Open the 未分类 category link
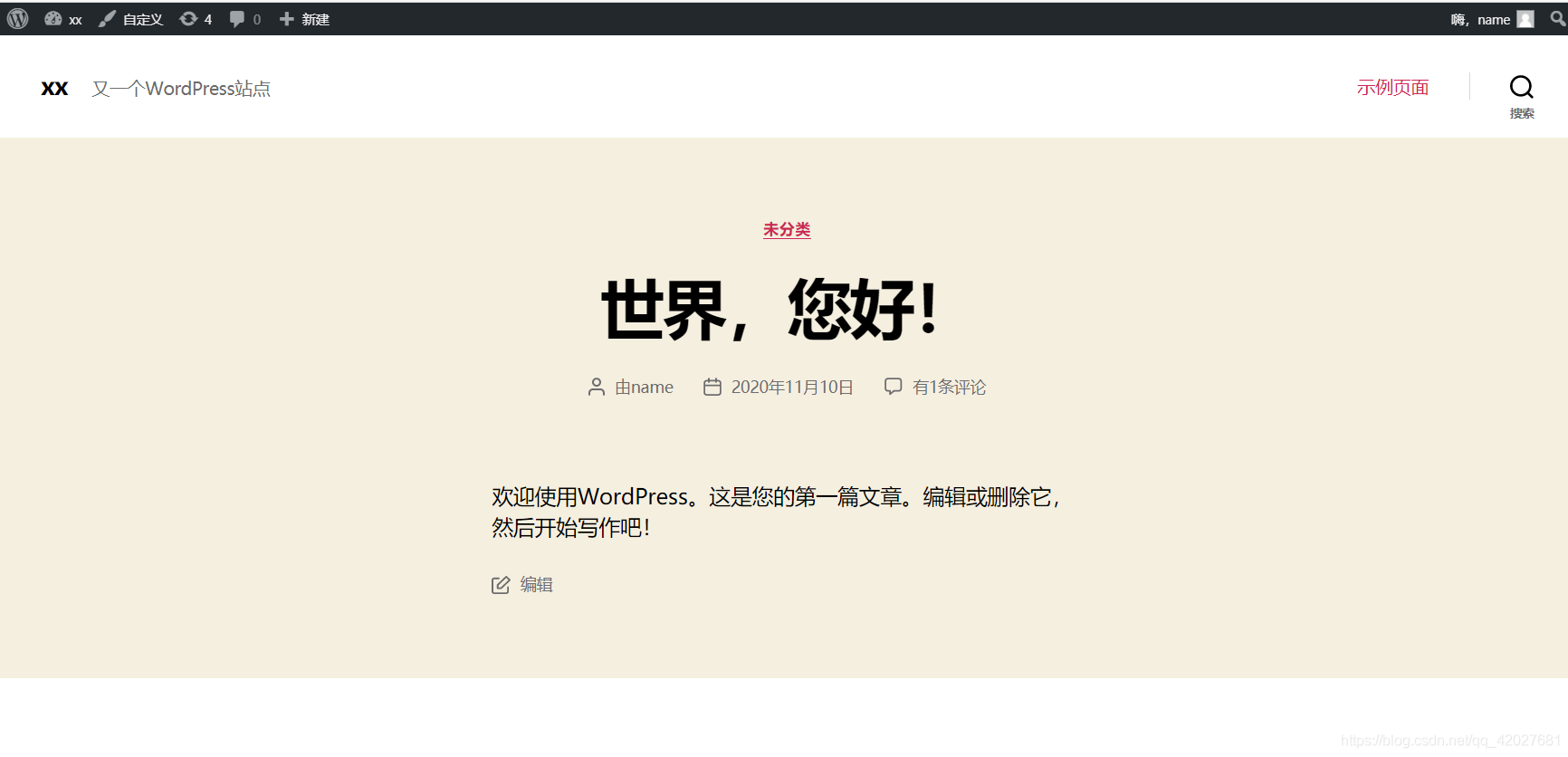 coord(787,230)
